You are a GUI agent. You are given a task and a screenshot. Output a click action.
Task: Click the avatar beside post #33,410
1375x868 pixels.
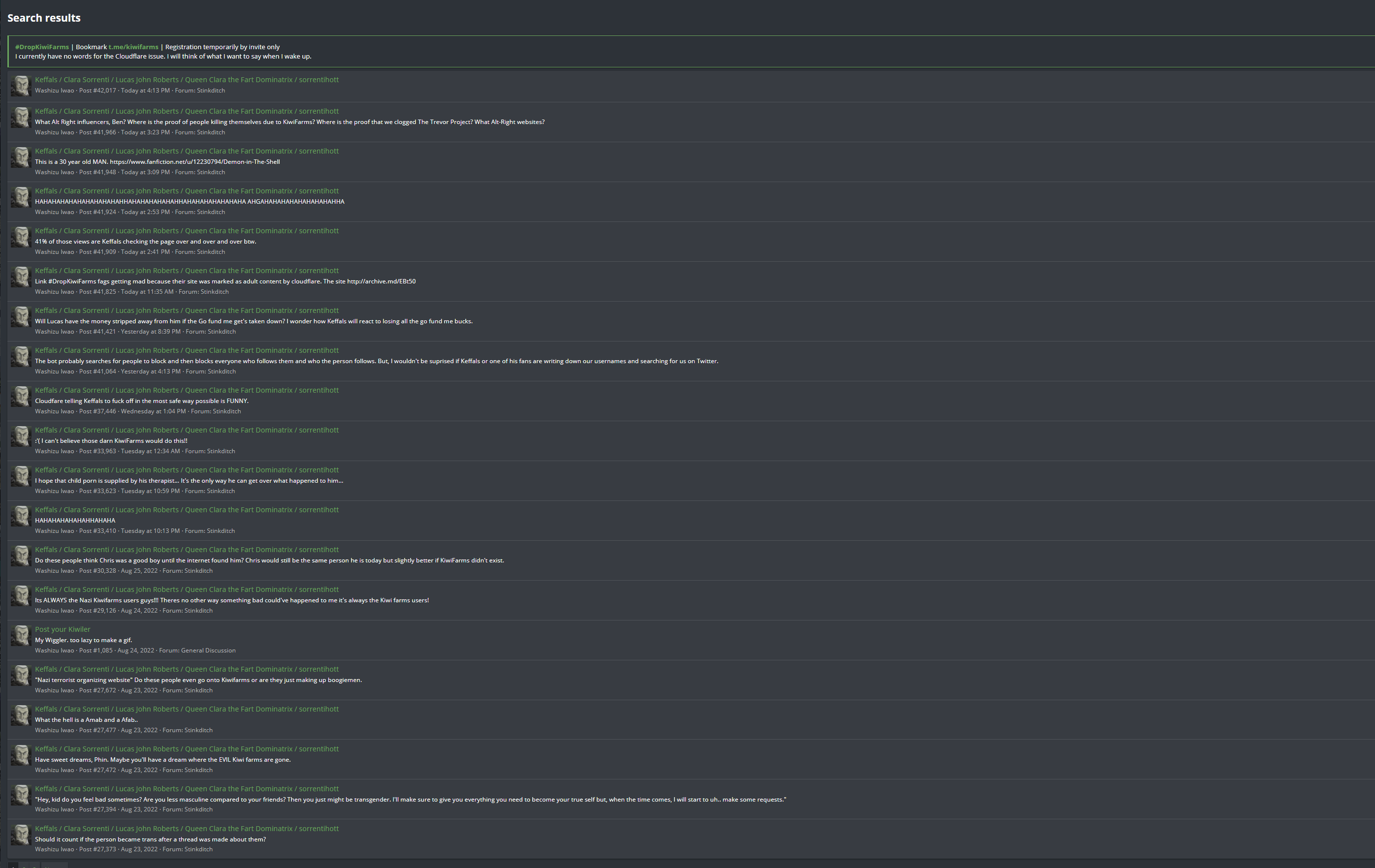pos(21,516)
